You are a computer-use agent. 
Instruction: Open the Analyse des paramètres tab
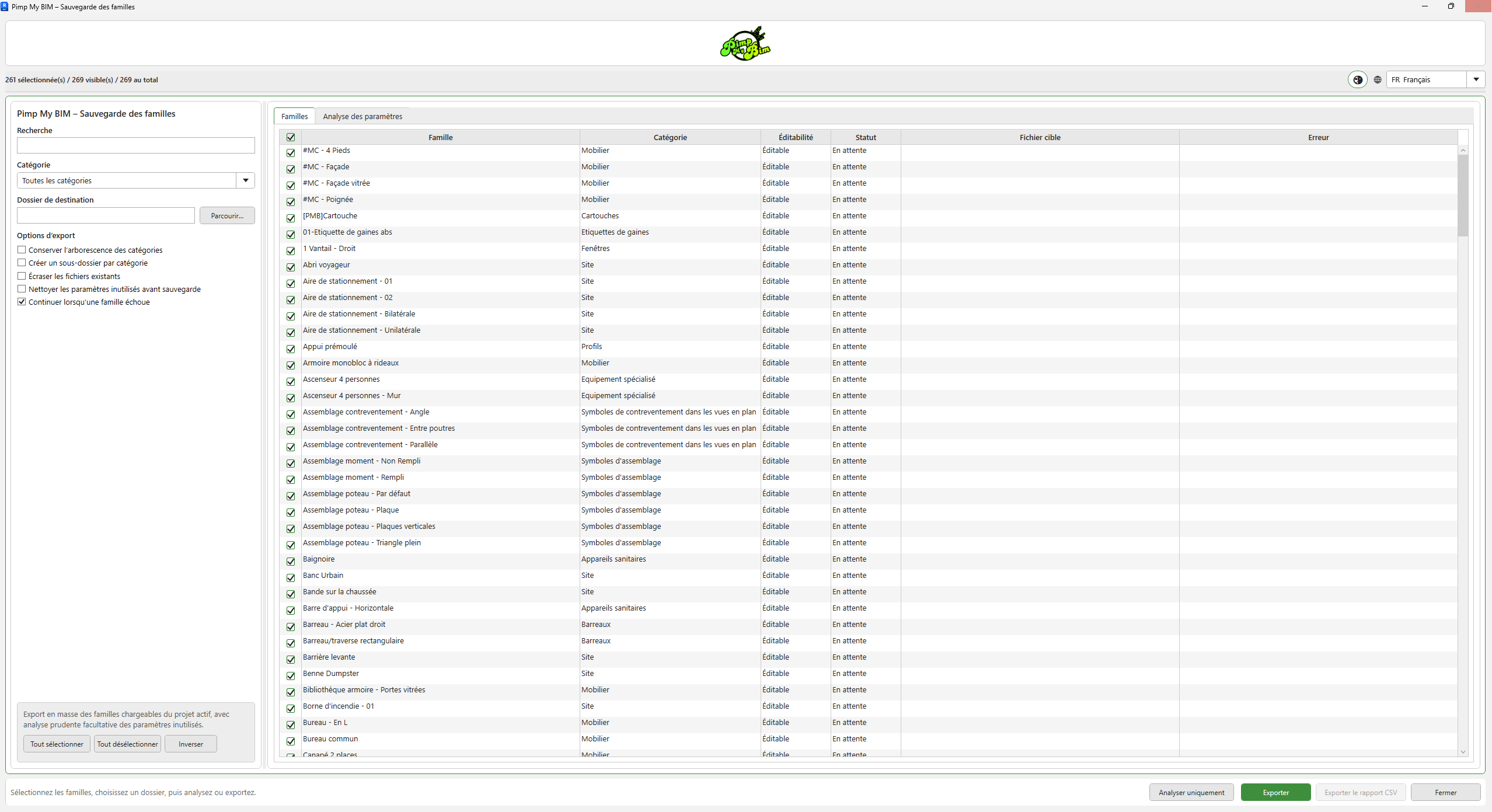[362, 116]
